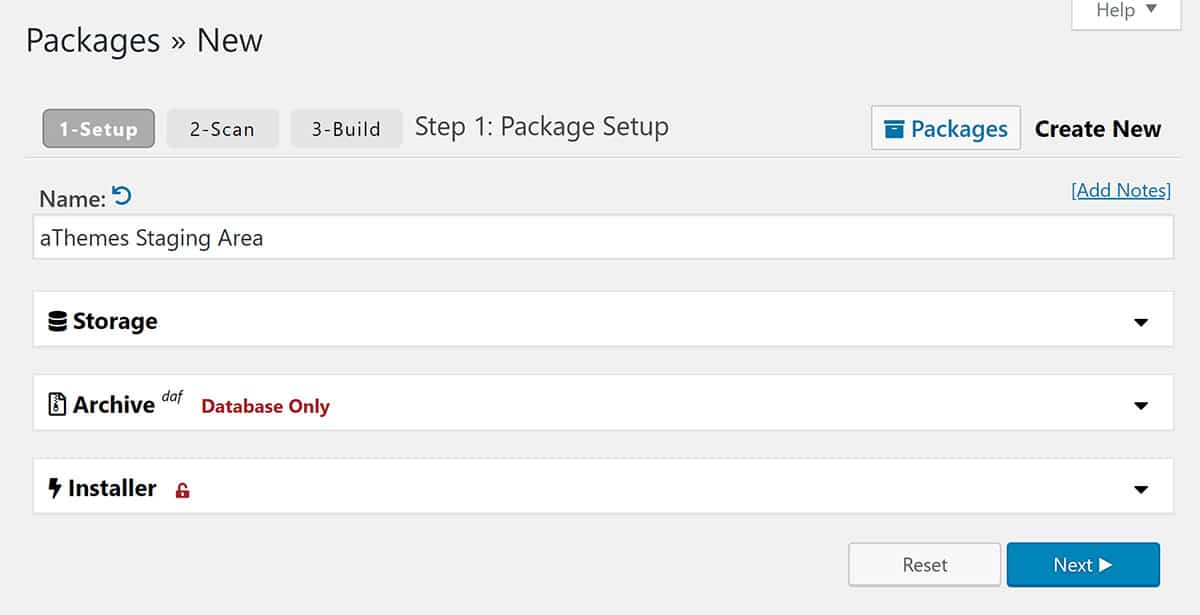Click the red unlocked padlock icon
1200x615 pixels.
[x=182, y=490]
